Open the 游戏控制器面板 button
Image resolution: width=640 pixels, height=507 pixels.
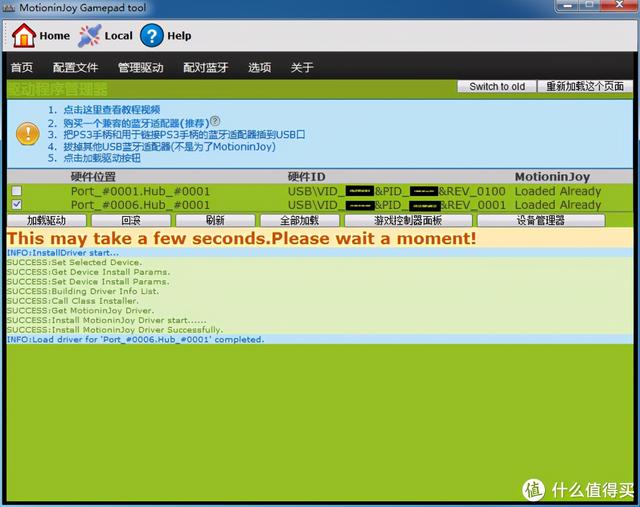[408, 220]
